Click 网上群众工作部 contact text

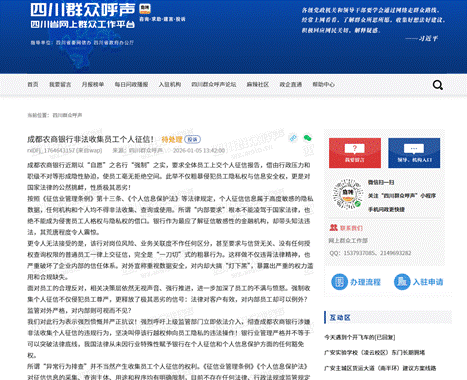(x=348, y=240)
